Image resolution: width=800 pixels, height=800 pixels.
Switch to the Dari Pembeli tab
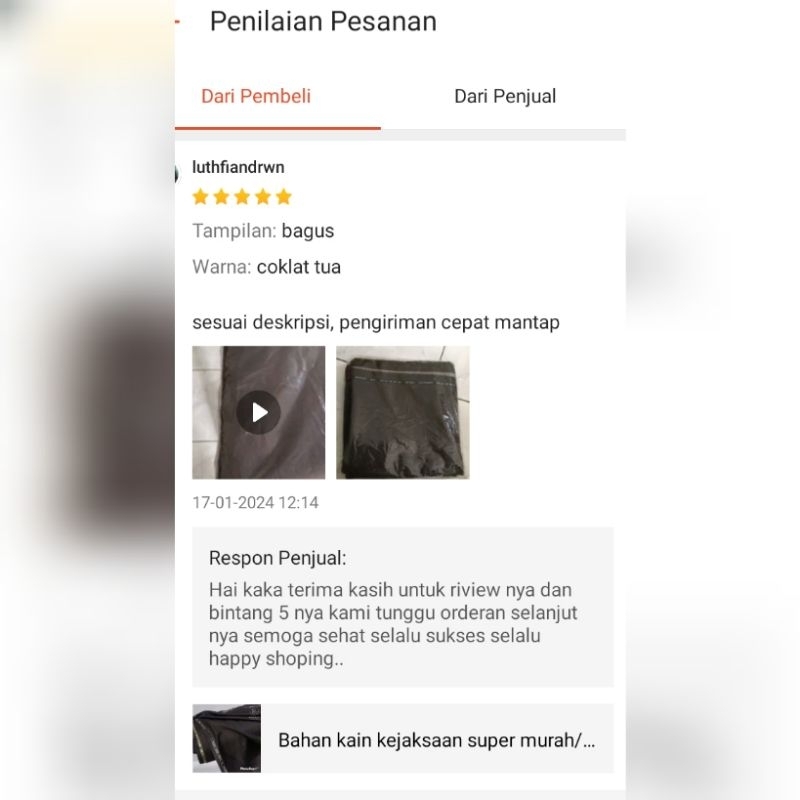pyautogui.click(x=256, y=96)
